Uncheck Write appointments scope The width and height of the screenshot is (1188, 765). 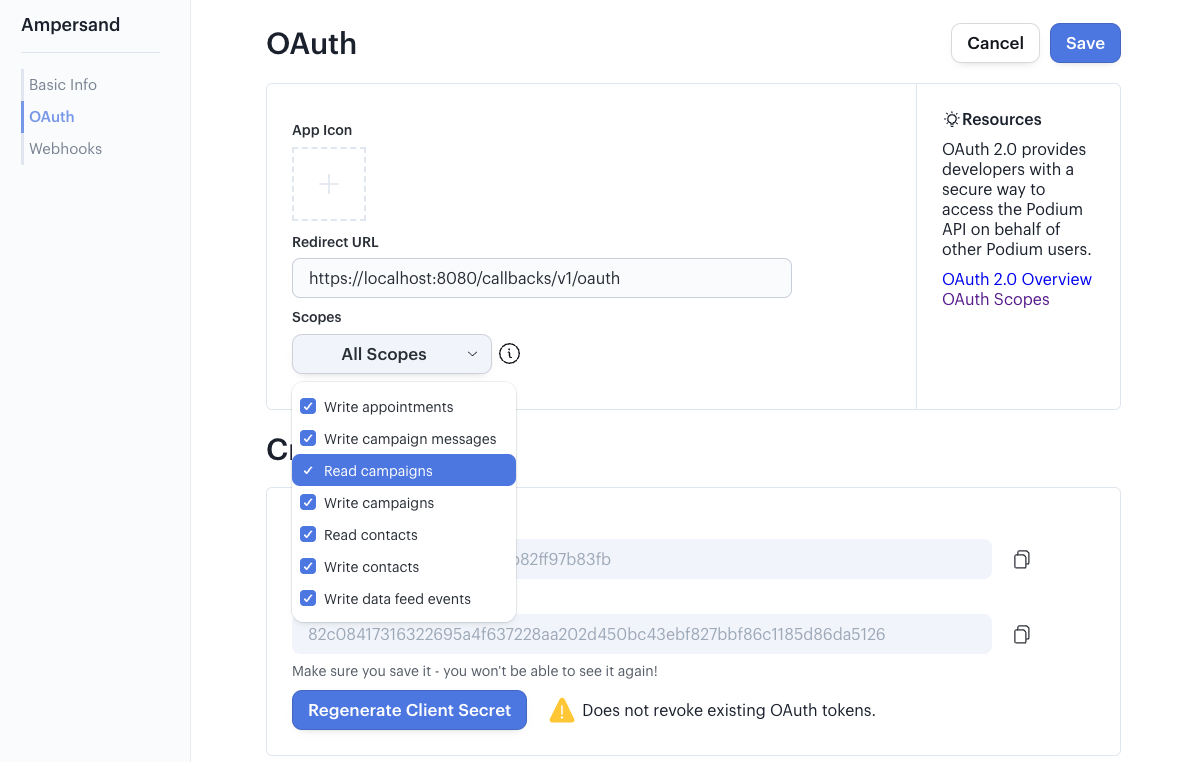pyautogui.click(x=308, y=407)
